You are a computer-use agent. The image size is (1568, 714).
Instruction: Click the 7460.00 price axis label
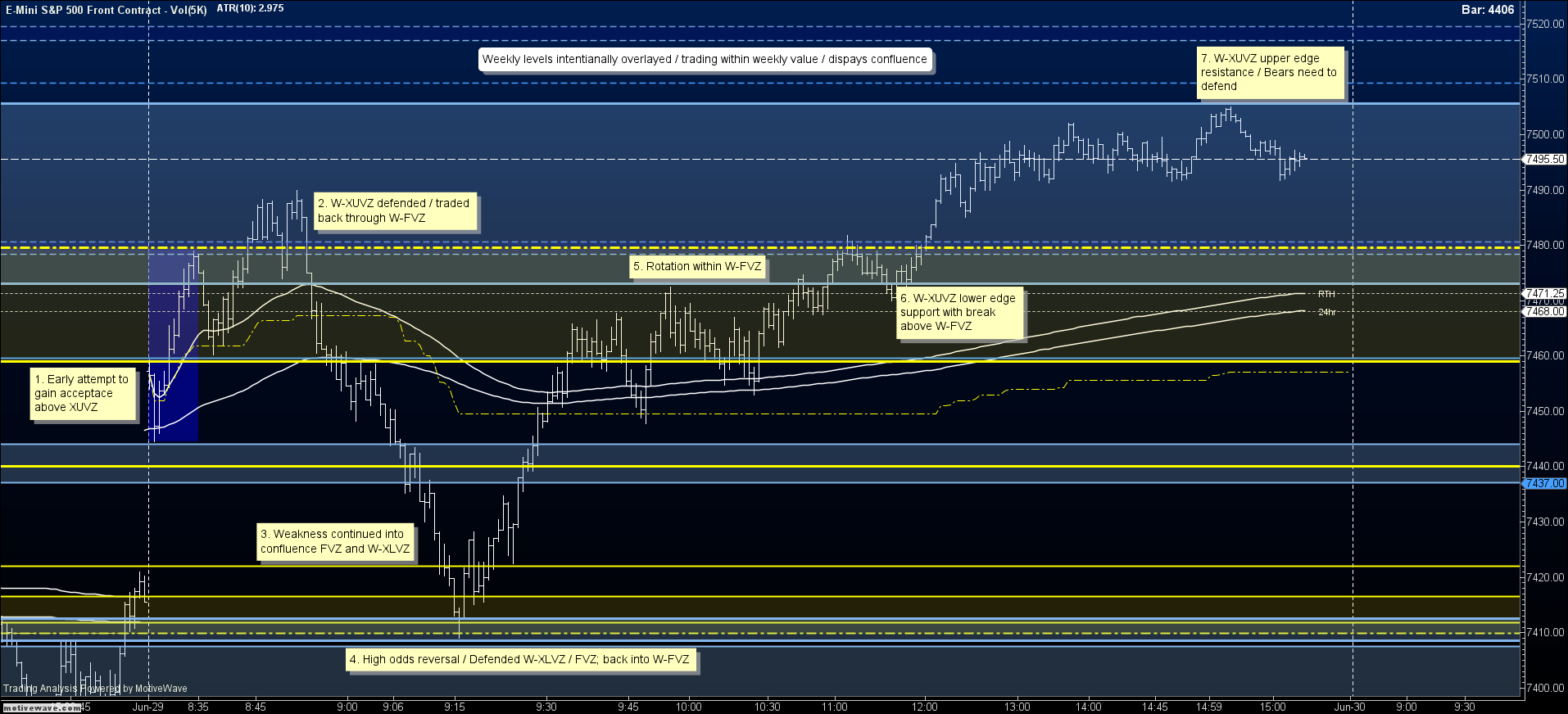[1544, 356]
